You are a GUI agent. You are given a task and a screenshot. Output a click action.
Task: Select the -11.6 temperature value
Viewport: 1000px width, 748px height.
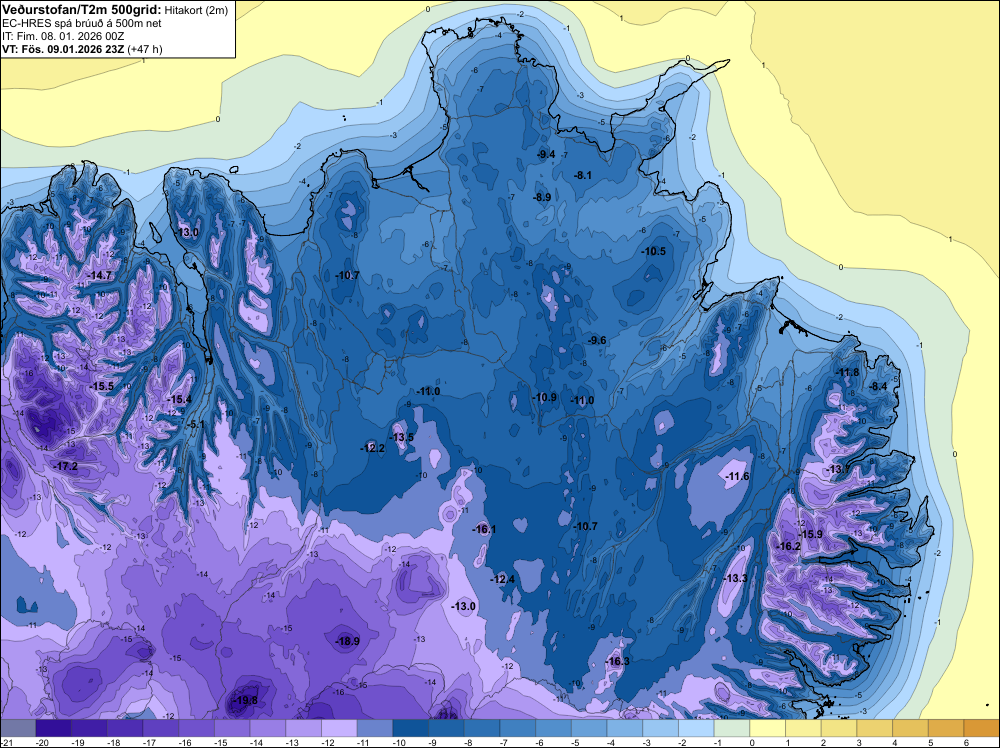[x=737, y=476]
